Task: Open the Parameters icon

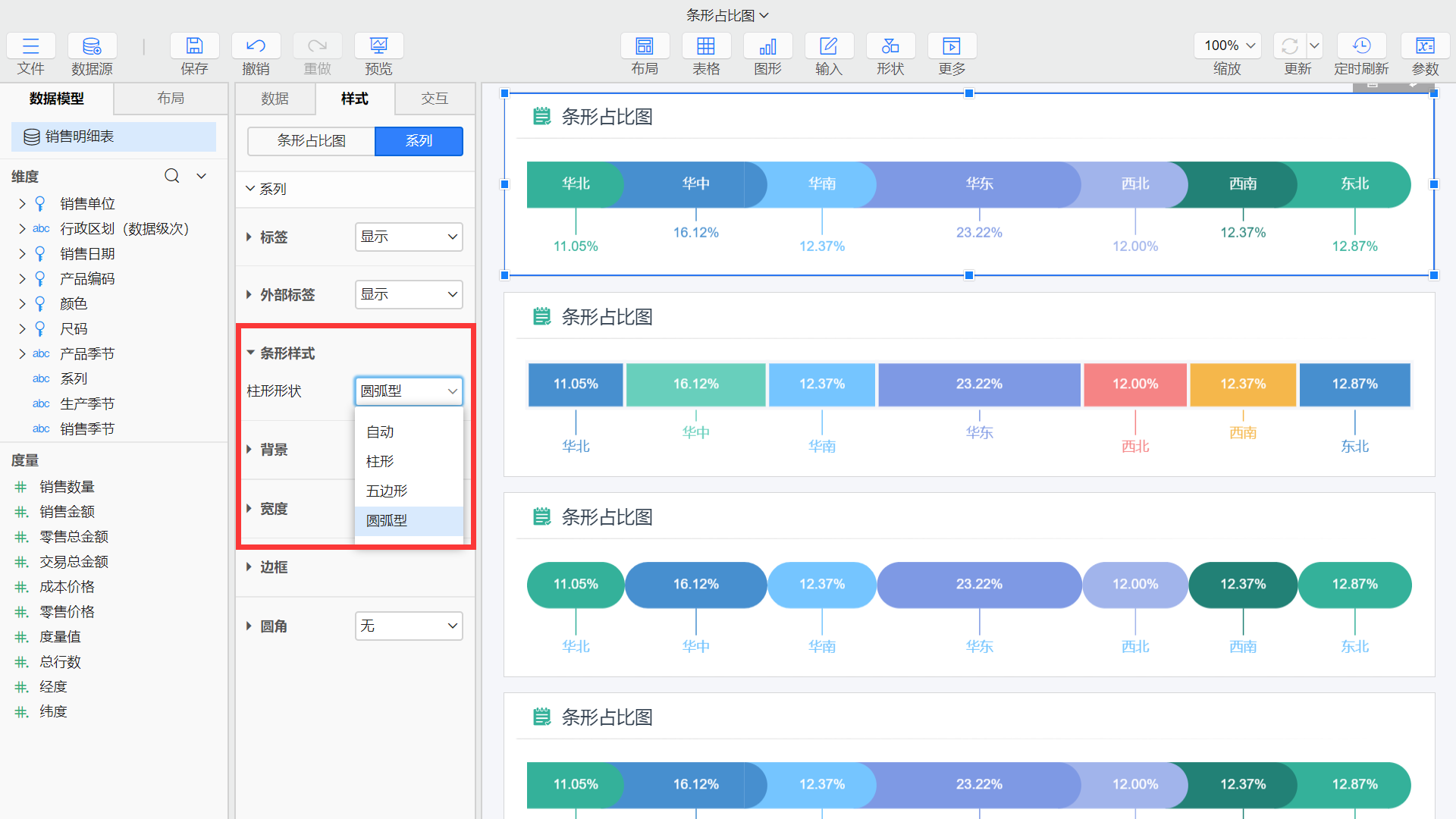Action: (x=1424, y=46)
